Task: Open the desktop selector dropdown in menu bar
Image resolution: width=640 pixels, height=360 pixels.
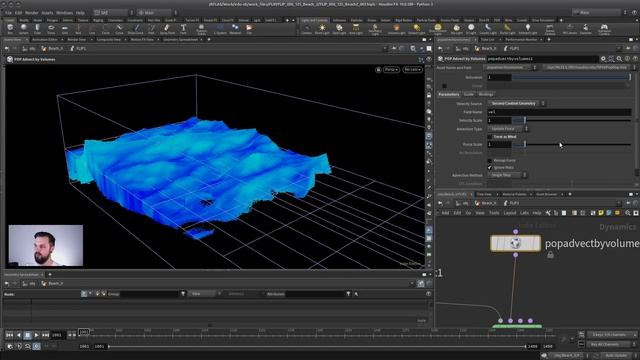Action: [x=113, y=13]
